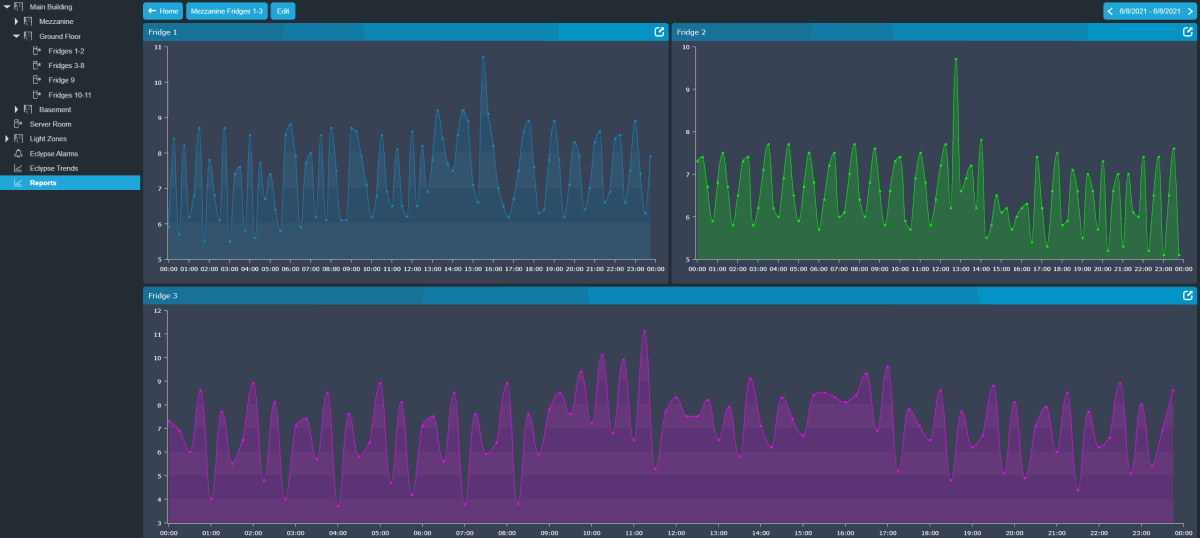The height and width of the screenshot is (538, 1200).
Task: Open Fridge 1 chart in pop-out window
Action: (659, 32)
